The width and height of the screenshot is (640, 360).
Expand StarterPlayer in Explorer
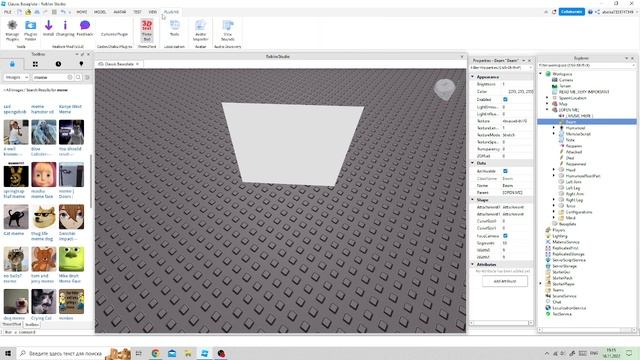pos(541,284)
